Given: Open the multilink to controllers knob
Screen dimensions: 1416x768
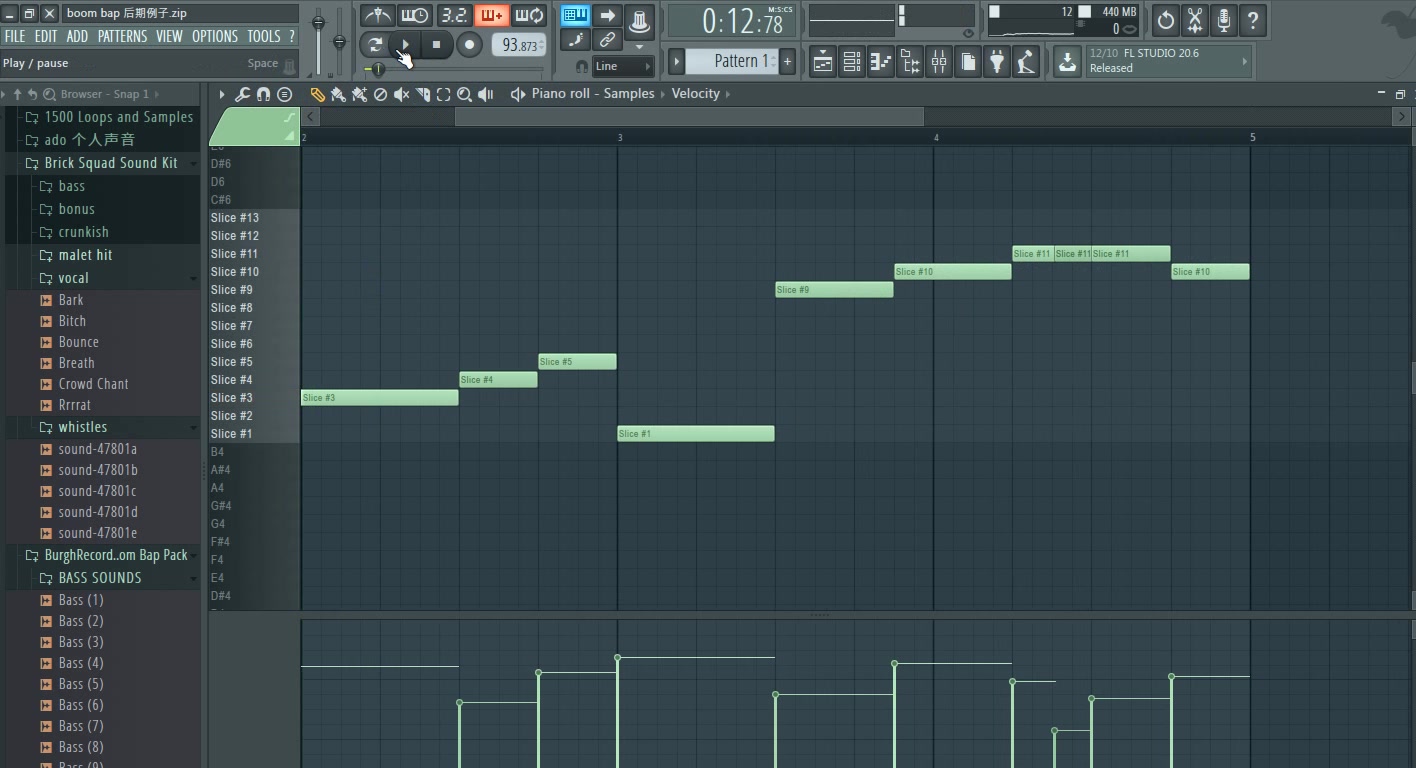Looking at the screenshot, I should click(638, 20).
